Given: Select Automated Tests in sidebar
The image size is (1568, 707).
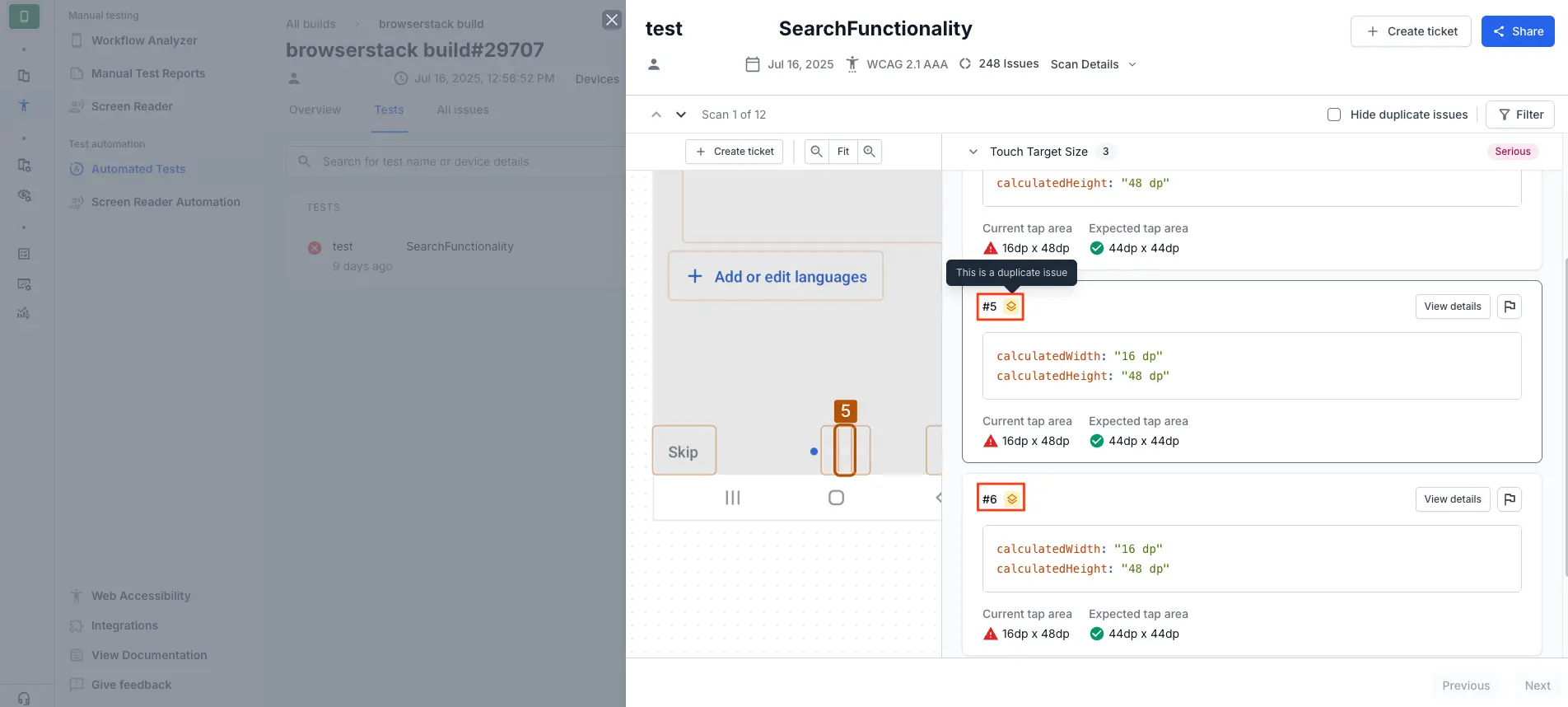Looking at the screenshot, I should pyautogui.click(x=138, y=169).
